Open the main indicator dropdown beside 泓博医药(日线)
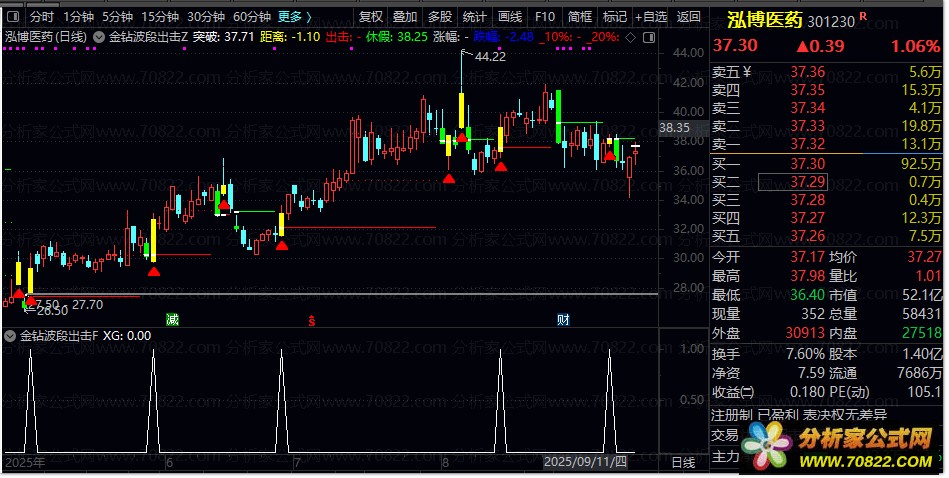Screen dimensions: 949x478 (99, 37)
